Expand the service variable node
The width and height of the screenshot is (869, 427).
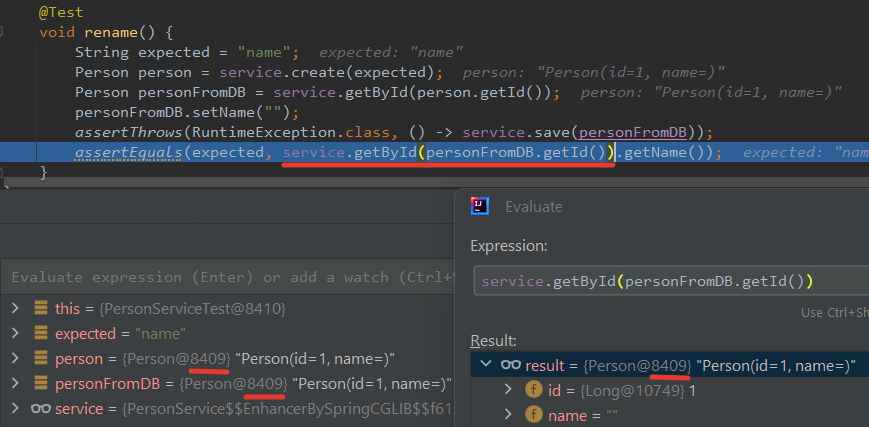(x=16, y=409)
